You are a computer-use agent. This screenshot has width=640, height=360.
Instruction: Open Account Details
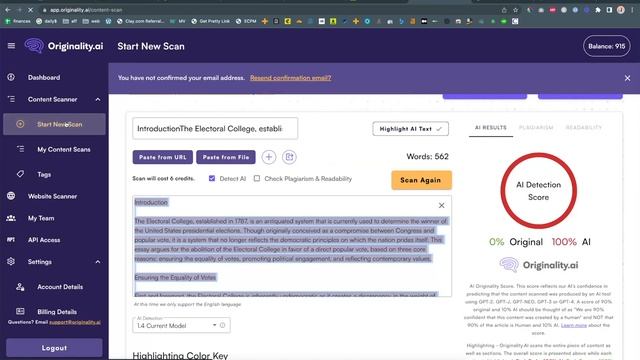click(x=60, y=287)
